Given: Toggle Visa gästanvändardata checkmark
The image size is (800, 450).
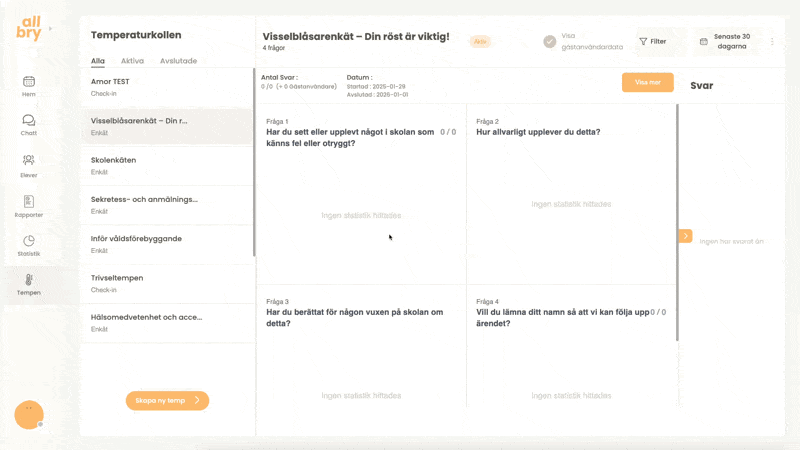Looking at the screenshot, I should point(549,42).
